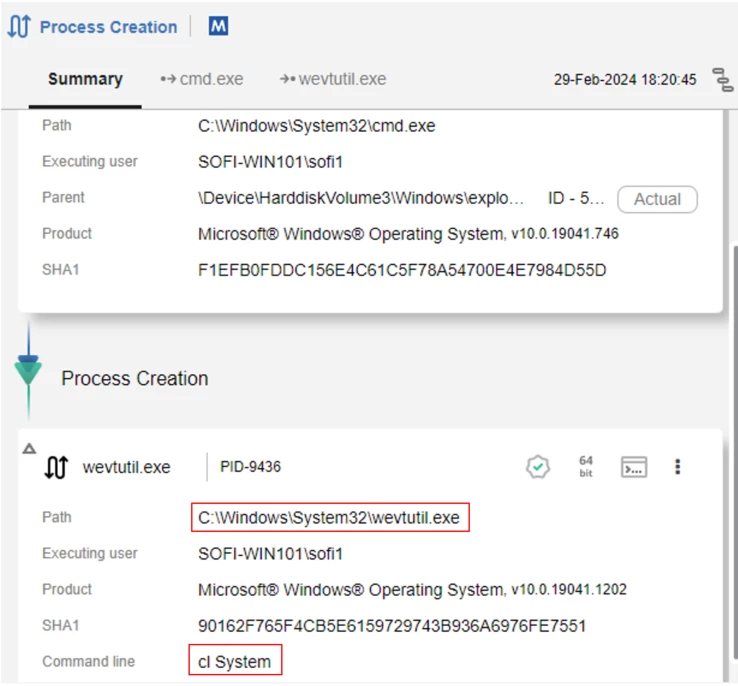Click the timeline arrow marker before Process Creation
Image resolution: width=738 pixels, height=686 pixels.
pos(28,370)
